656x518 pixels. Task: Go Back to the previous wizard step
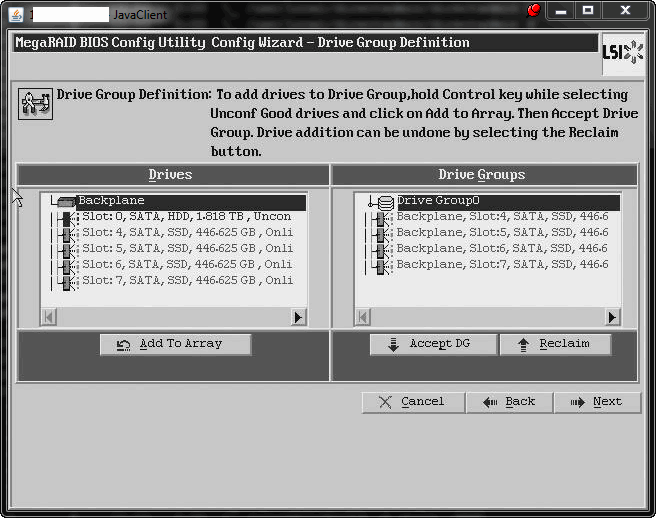tap(510, 402)
